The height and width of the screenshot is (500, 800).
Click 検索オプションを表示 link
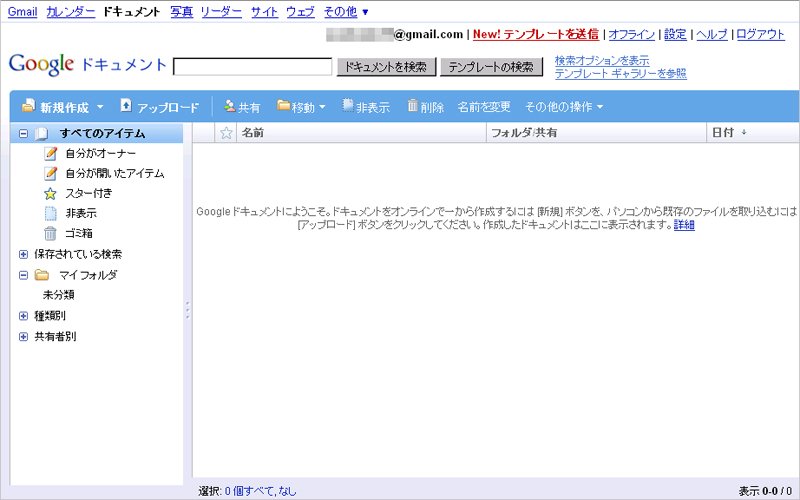coord(602,60)
